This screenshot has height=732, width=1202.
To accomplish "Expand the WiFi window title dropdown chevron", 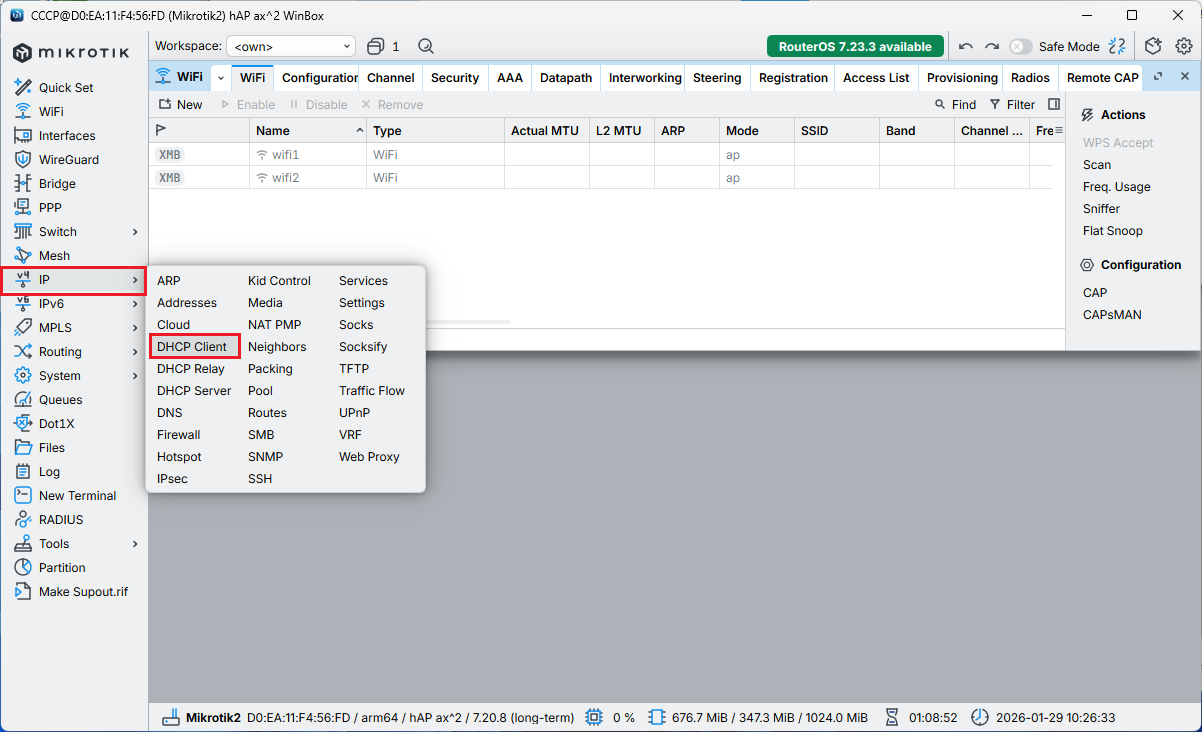I will (x=221, y=78).
